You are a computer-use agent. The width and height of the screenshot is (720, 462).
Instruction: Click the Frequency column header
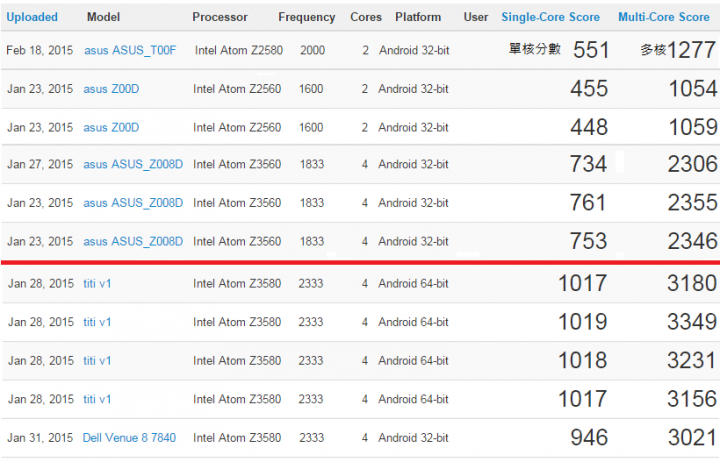coord(306,17)
